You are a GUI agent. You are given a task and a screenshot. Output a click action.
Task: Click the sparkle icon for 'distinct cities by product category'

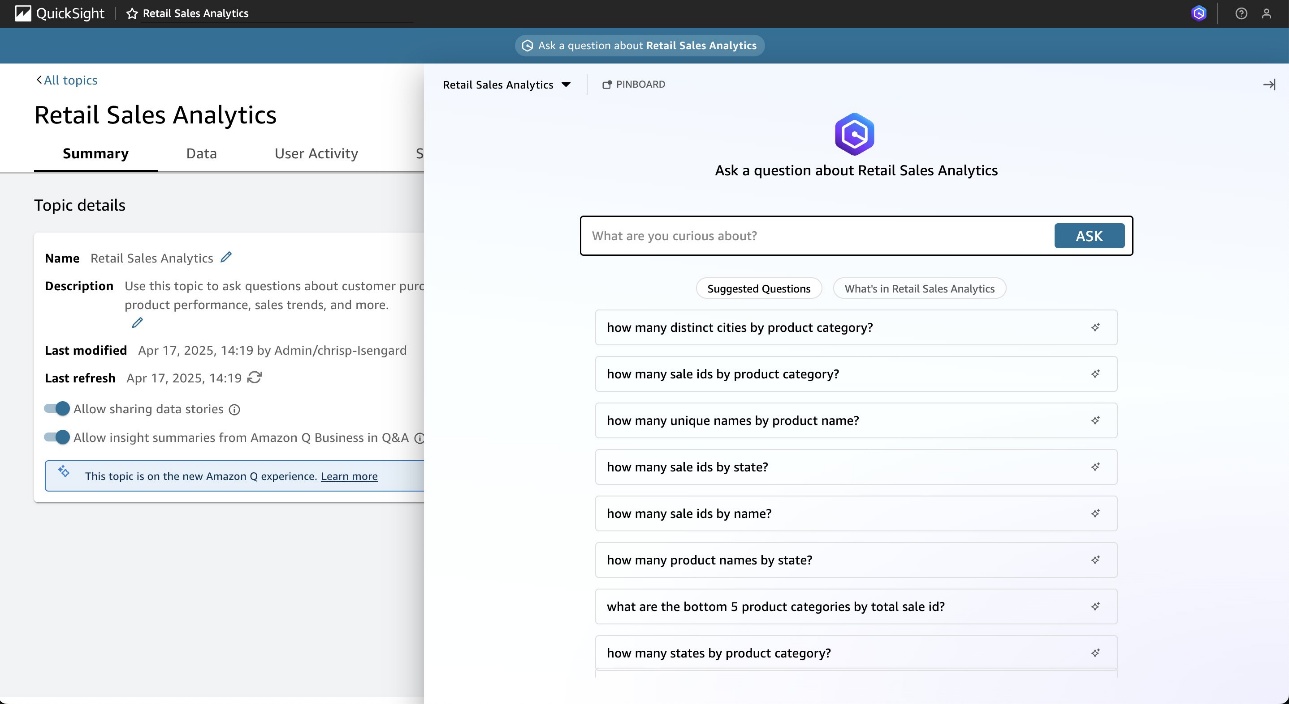pyautogui.click(x=1096, y=327)
